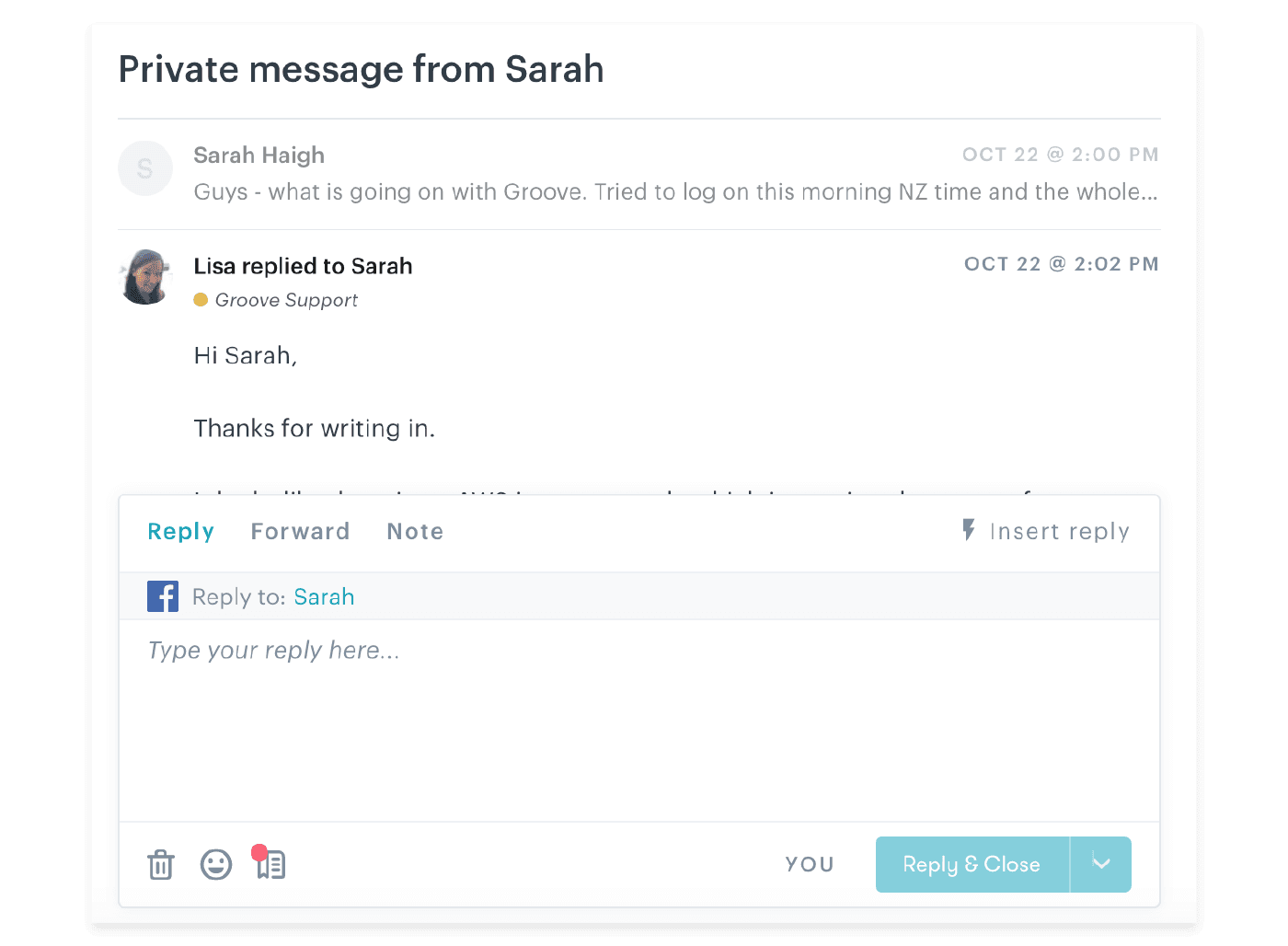
Task: Click the Reply & Close button
Action: tap(971, 864)
